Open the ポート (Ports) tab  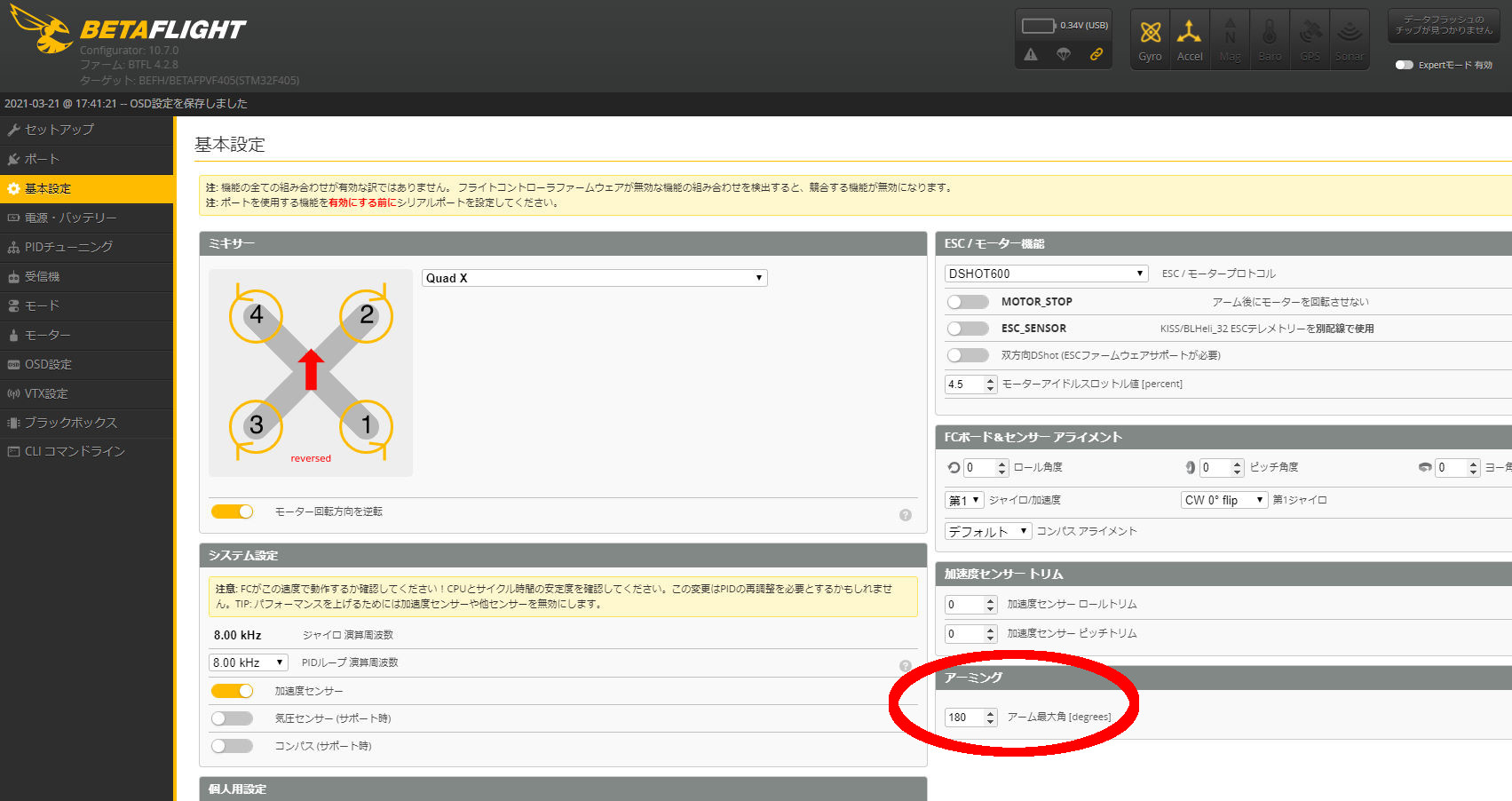point(87,159)
